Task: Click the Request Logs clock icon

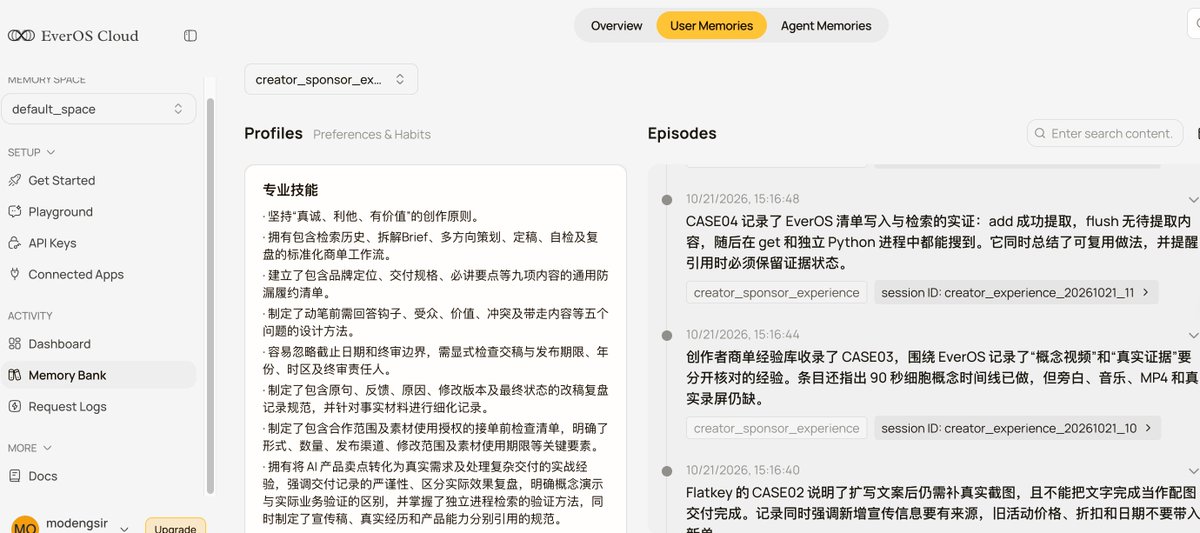Action: pos(14,406)
